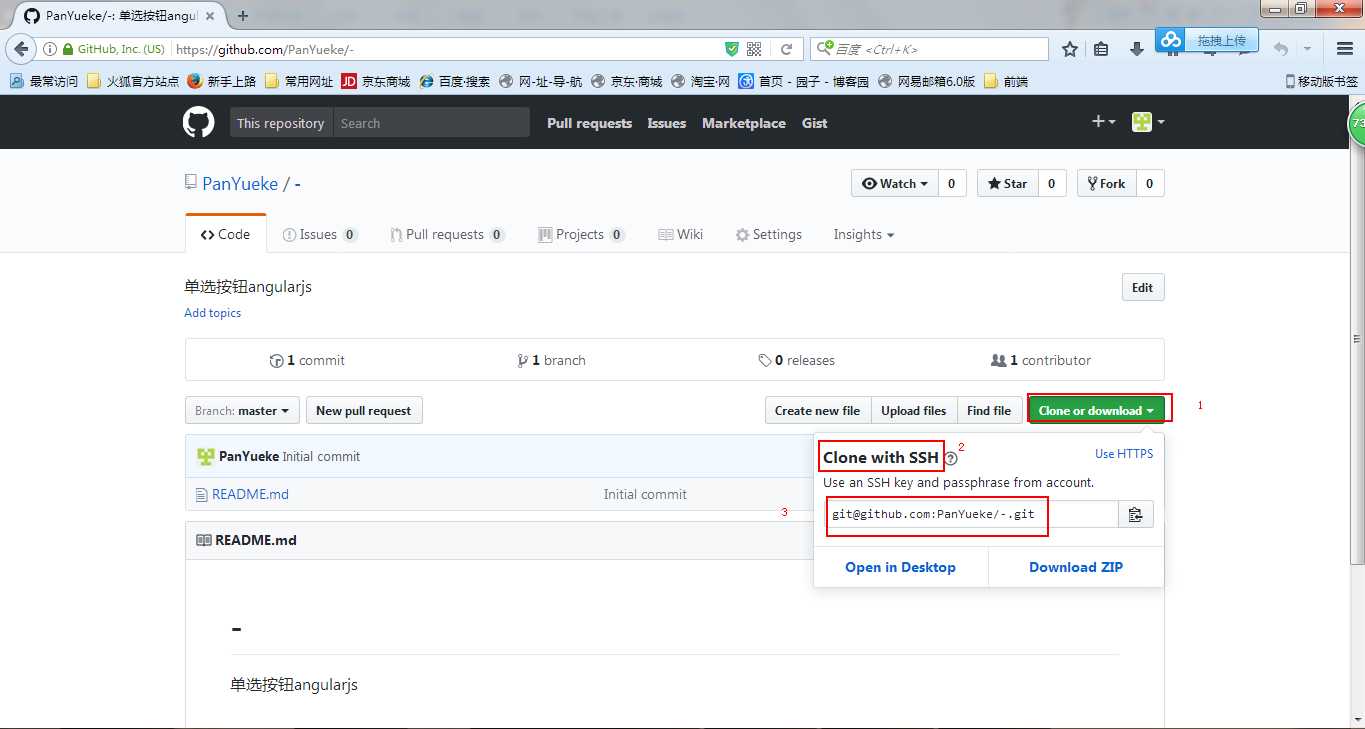Open Issues in the top navigation

click(666, 123)
